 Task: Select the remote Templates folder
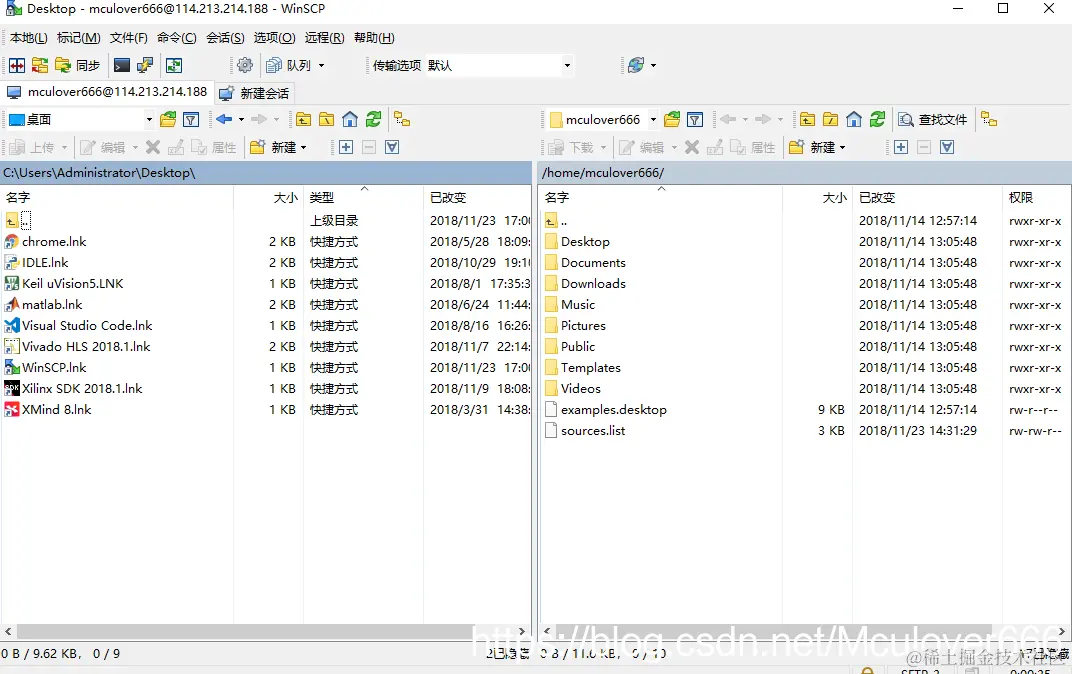pyautogui.click(x=591, y=368)
